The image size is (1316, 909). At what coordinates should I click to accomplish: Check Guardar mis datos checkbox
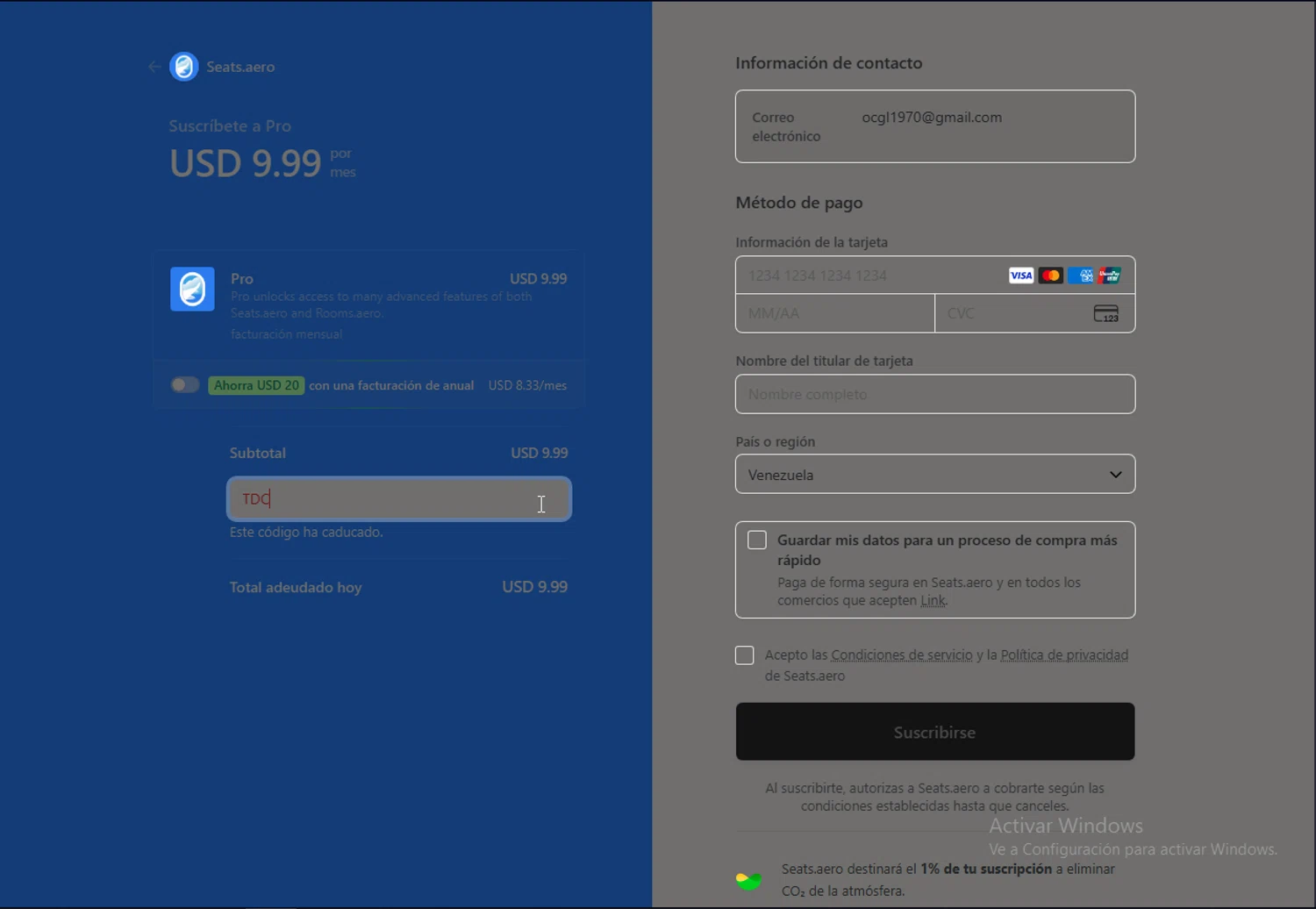[757, 540]
